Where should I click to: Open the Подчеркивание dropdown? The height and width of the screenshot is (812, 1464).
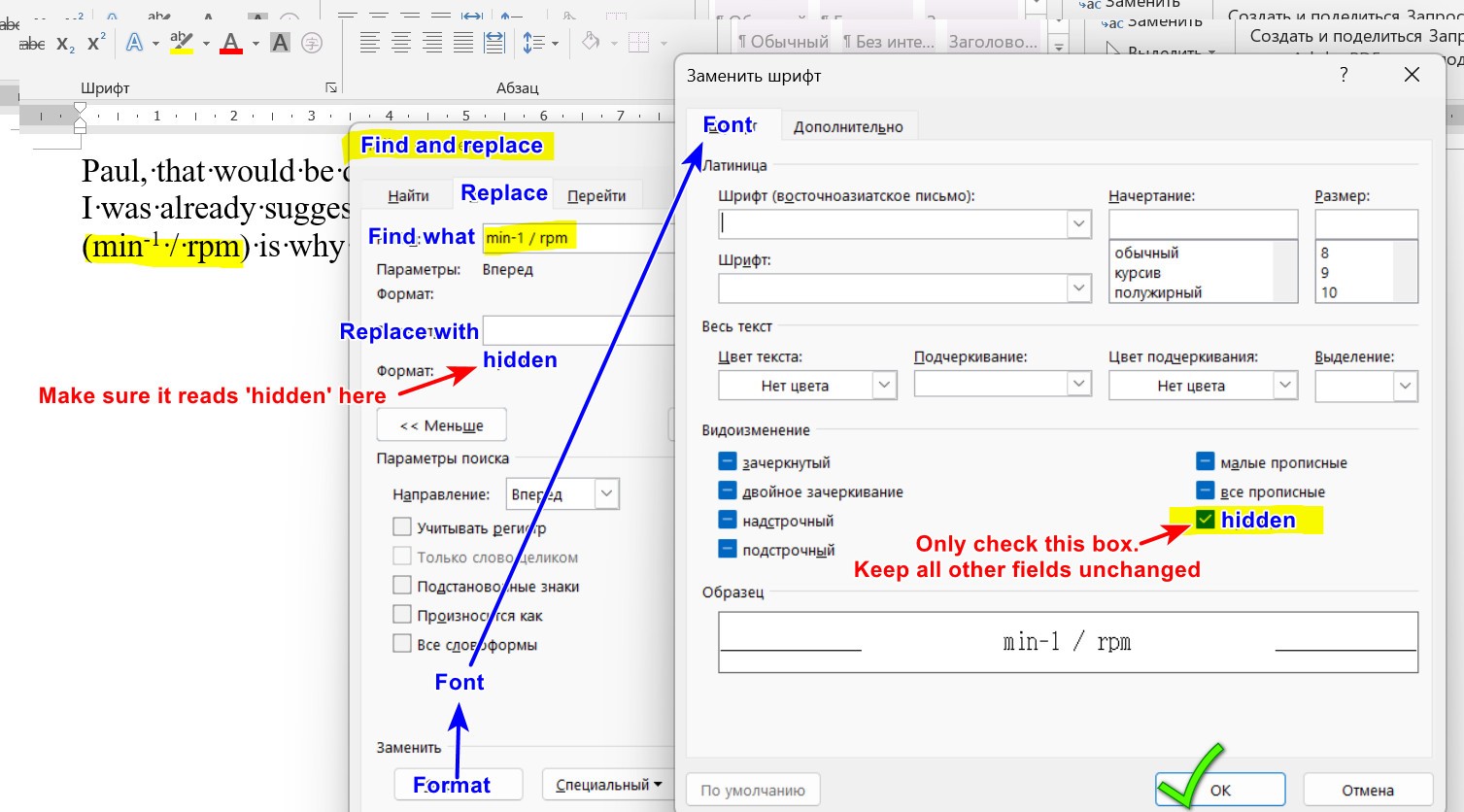1003,386
